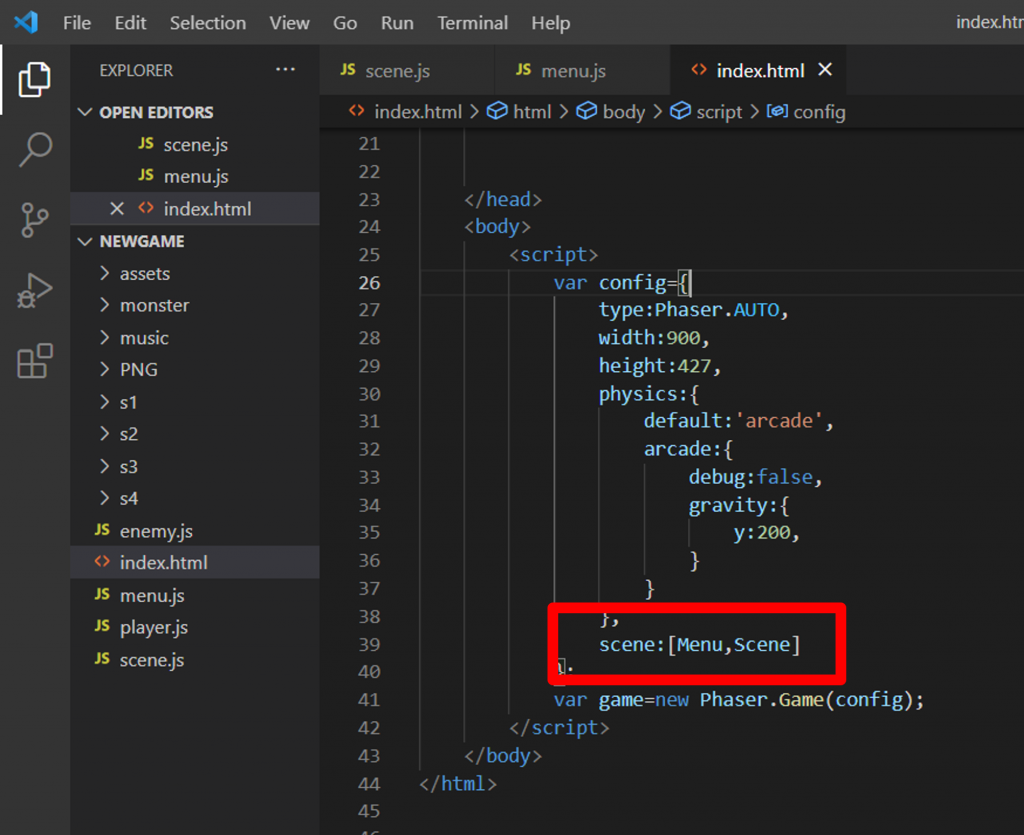Open the Extensions view
The width and height of the screenshot is (1024, 835).
35,361
